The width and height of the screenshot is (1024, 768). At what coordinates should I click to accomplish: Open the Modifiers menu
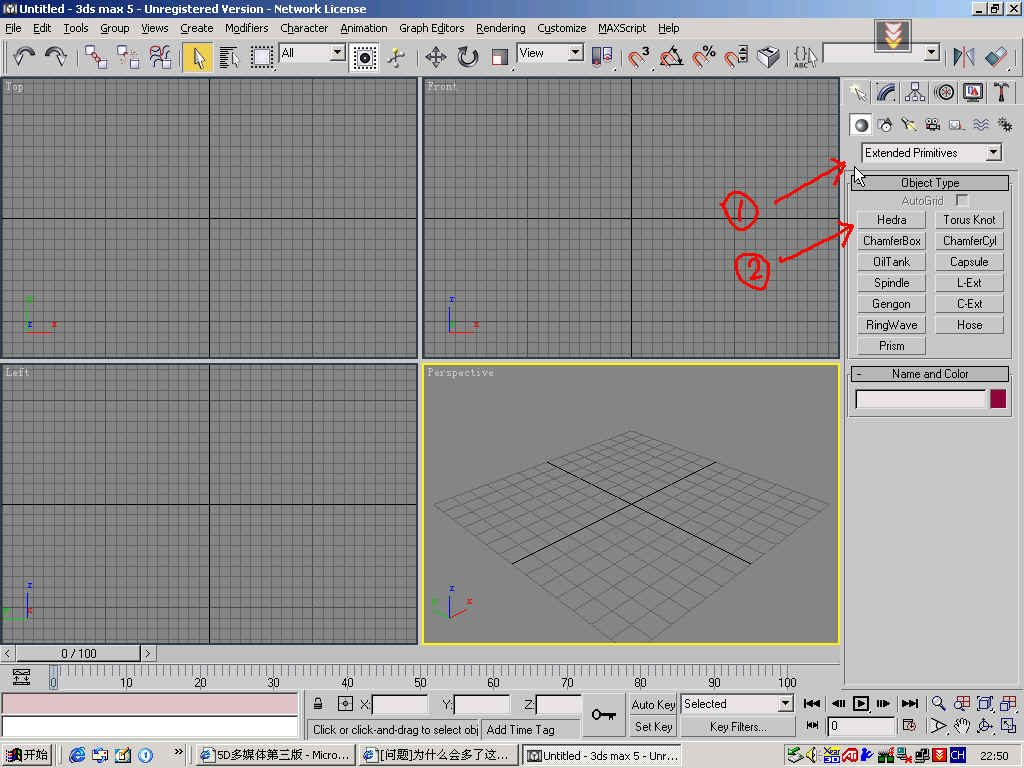point(246,28)
